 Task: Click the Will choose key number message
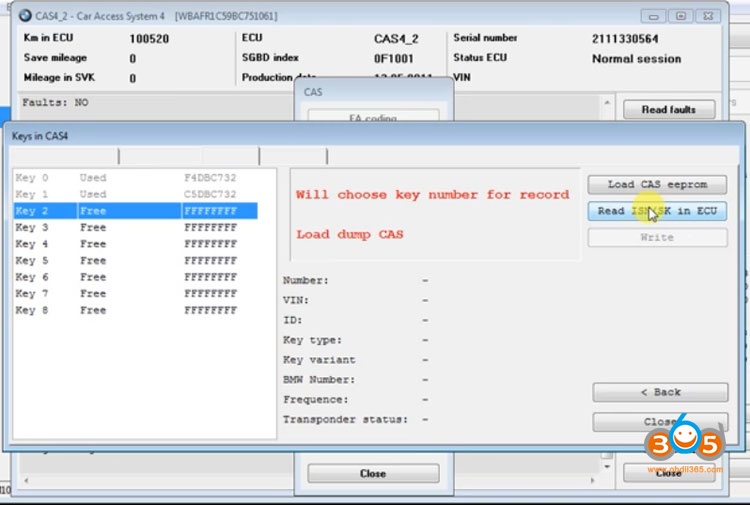(x=432, y=195)
